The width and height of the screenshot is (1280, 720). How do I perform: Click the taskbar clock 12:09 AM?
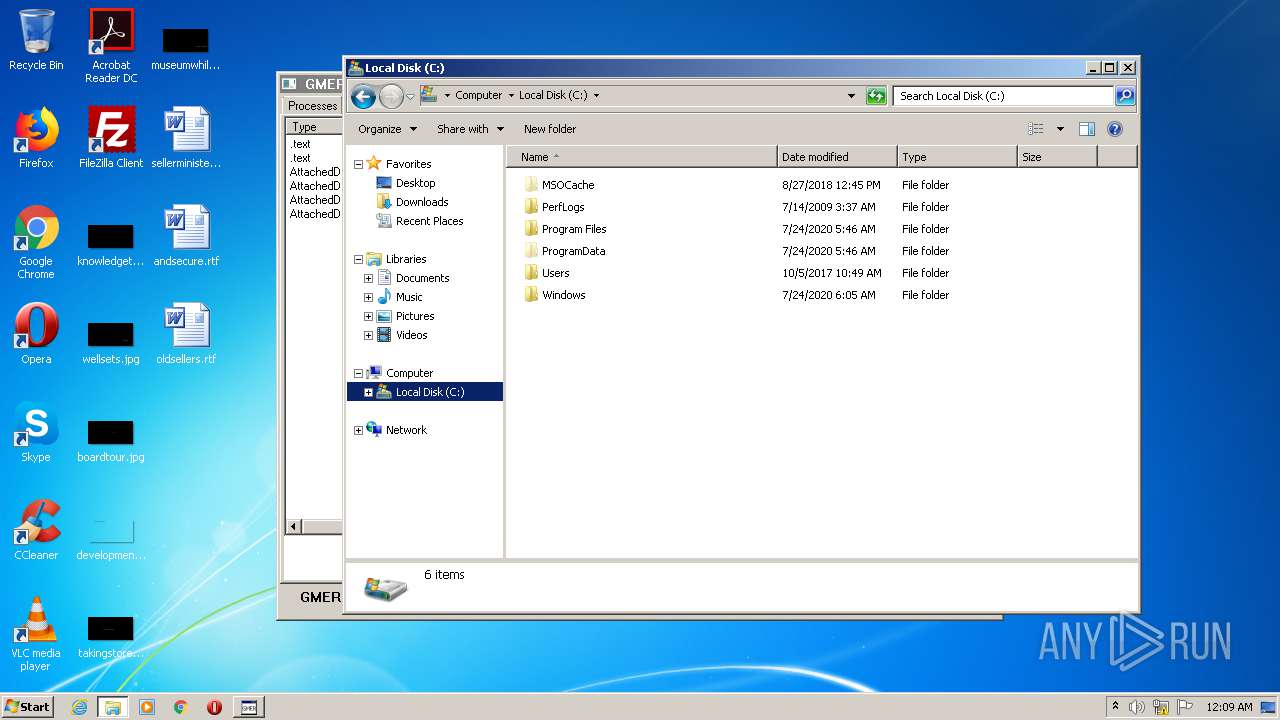click(1229, 707)
